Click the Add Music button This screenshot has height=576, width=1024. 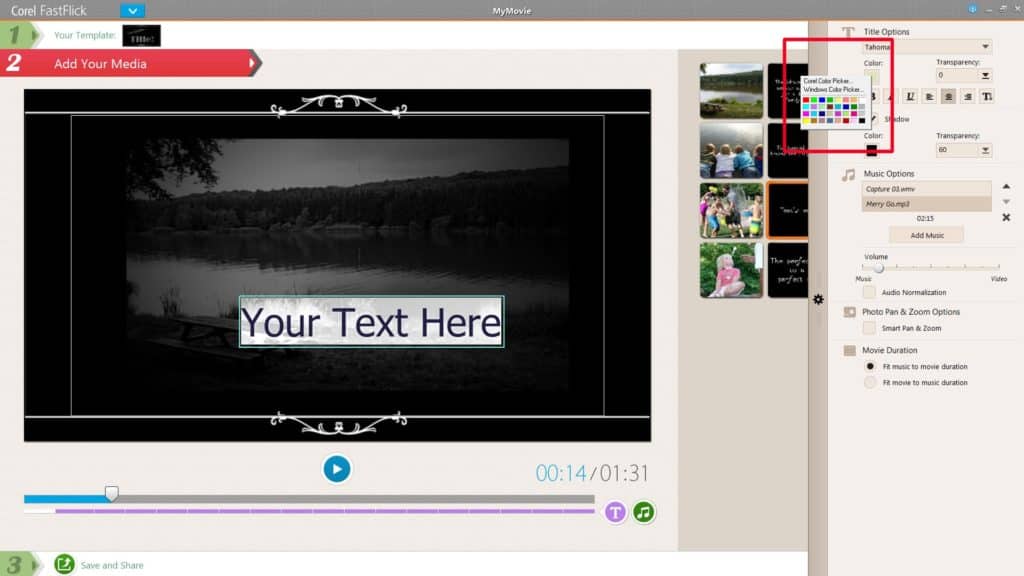point(927,235)
